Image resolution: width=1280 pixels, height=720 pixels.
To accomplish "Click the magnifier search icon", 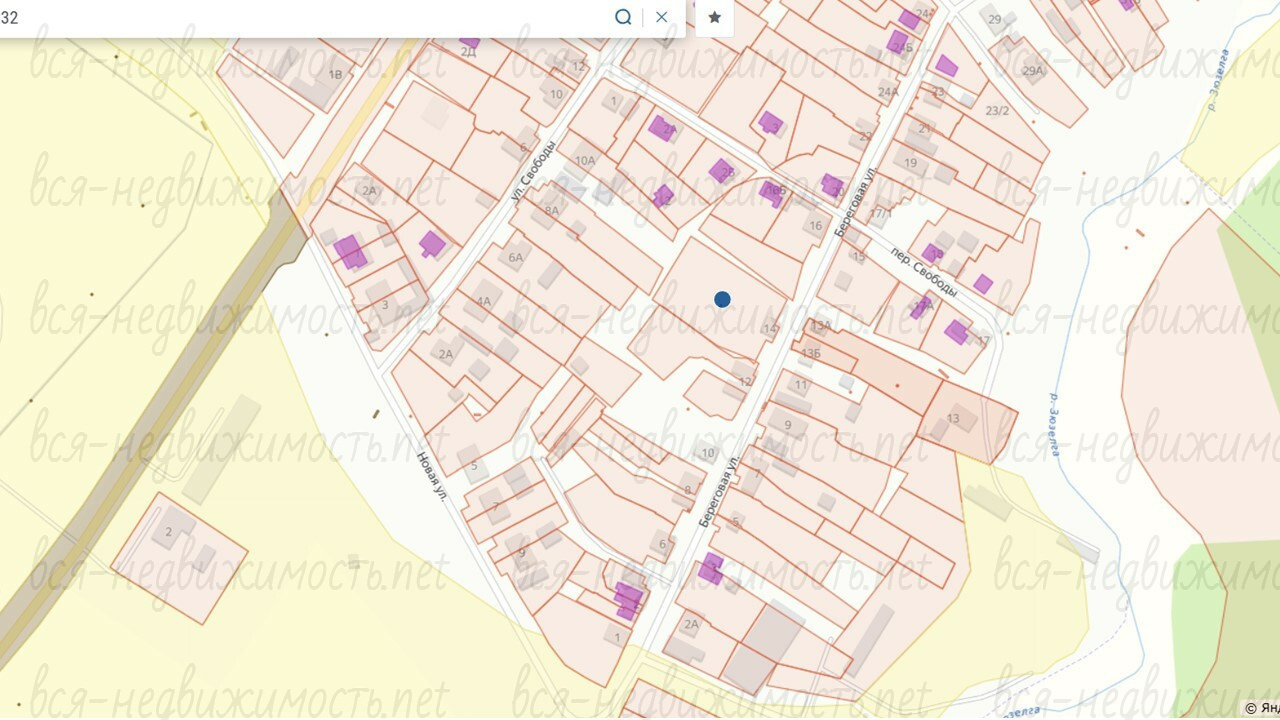I will [x=623, y=17].
